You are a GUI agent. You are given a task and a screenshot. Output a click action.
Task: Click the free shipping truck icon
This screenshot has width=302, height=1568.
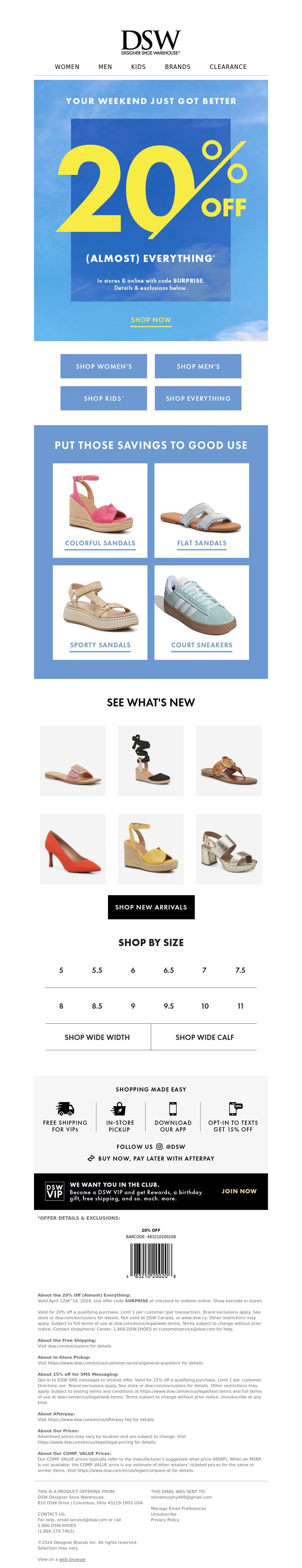tap(65, 1109)
